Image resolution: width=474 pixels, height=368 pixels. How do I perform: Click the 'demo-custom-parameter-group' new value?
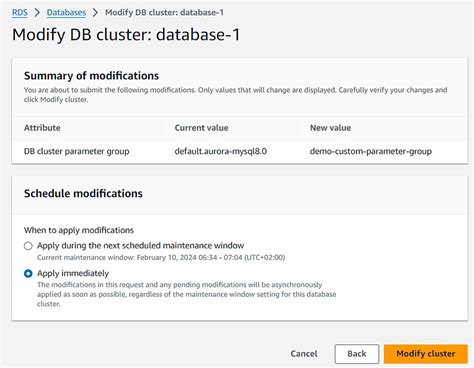tap(371, 151)
